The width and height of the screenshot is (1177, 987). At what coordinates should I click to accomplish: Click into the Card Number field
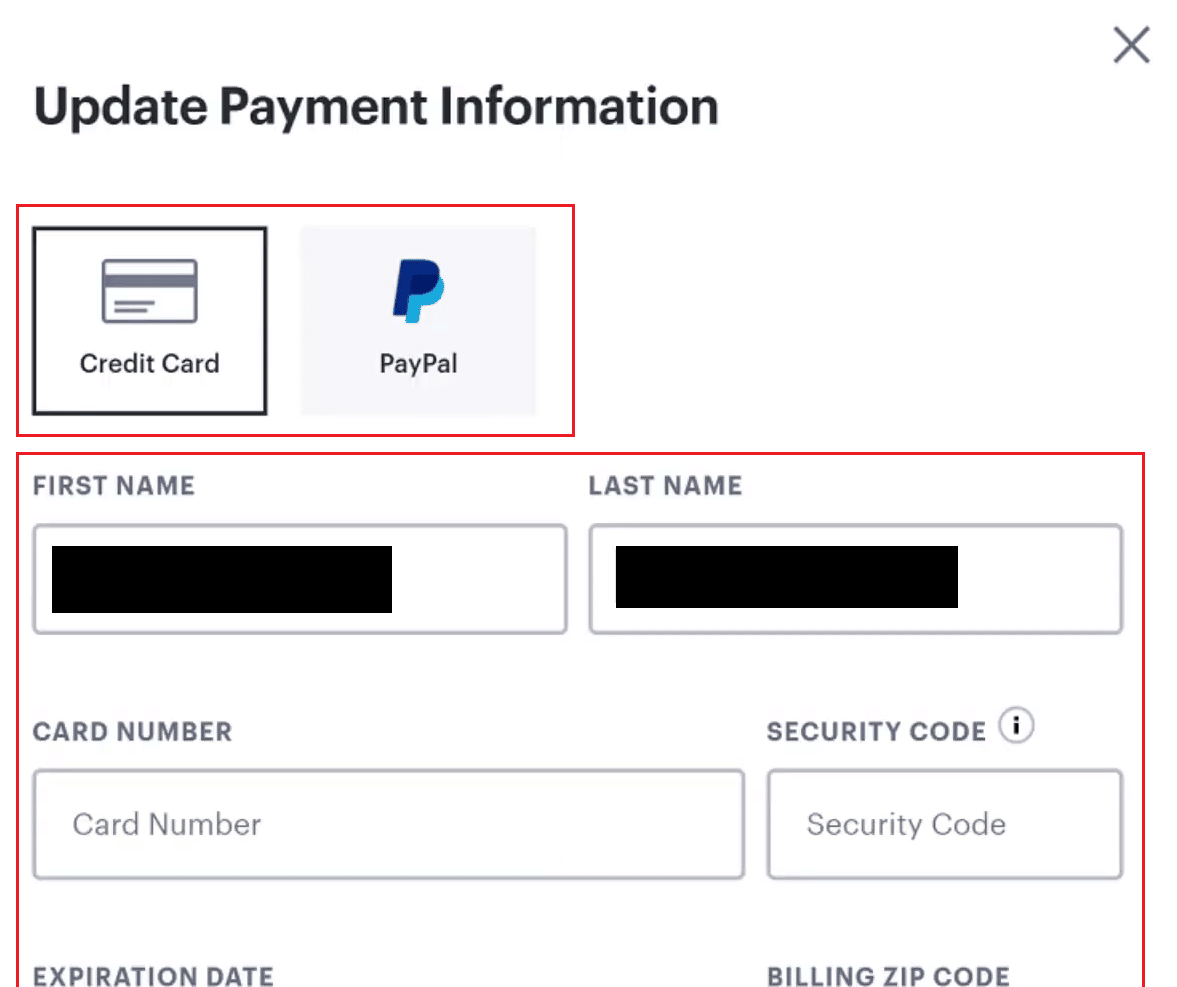[389, 824]
